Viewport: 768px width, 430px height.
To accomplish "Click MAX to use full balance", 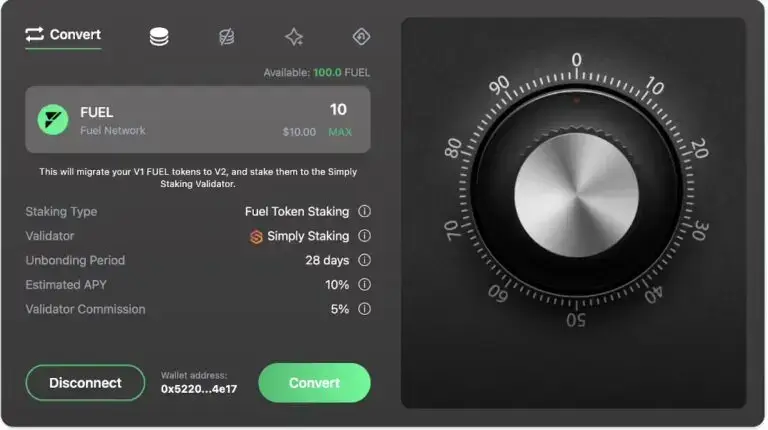I will click(x=340, y=132).
